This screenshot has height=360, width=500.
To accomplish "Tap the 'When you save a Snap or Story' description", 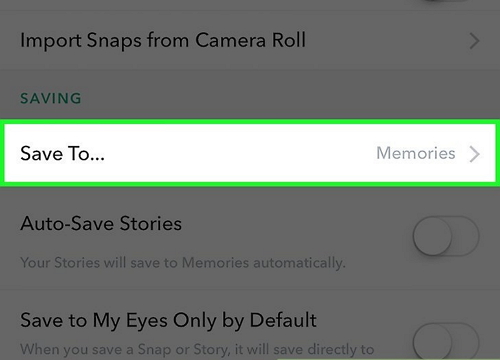I will (197, 349).
